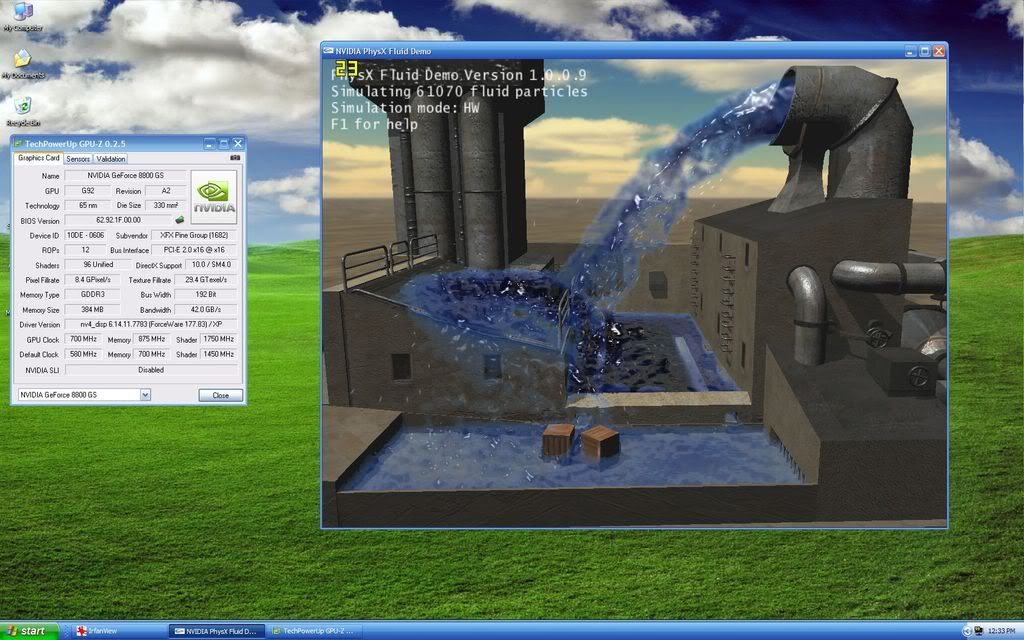Click the BIOS save chip icon

[180, 220]
